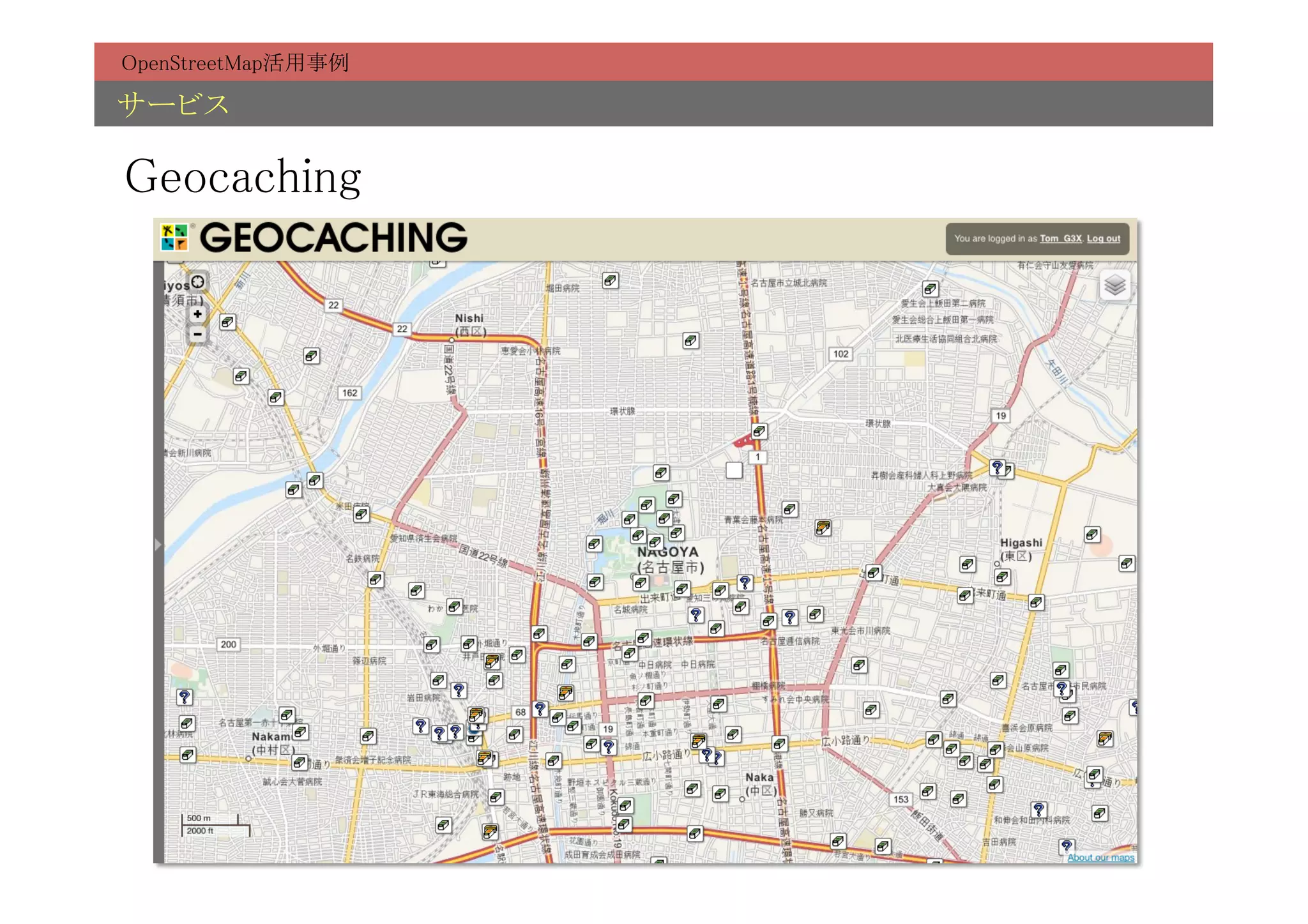Select the cache icon below the Higashi label
Screen dimensions: 1308x924
pyautogui.click(x=1003, y=577)
